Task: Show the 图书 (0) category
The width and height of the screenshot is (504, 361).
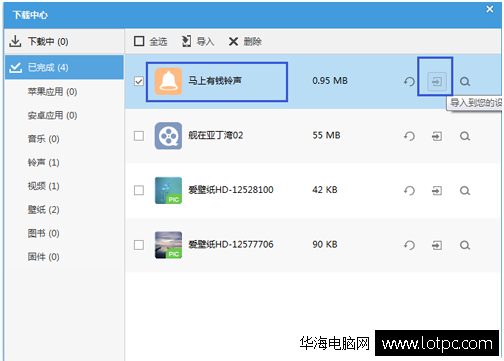Action: point(43,233)
